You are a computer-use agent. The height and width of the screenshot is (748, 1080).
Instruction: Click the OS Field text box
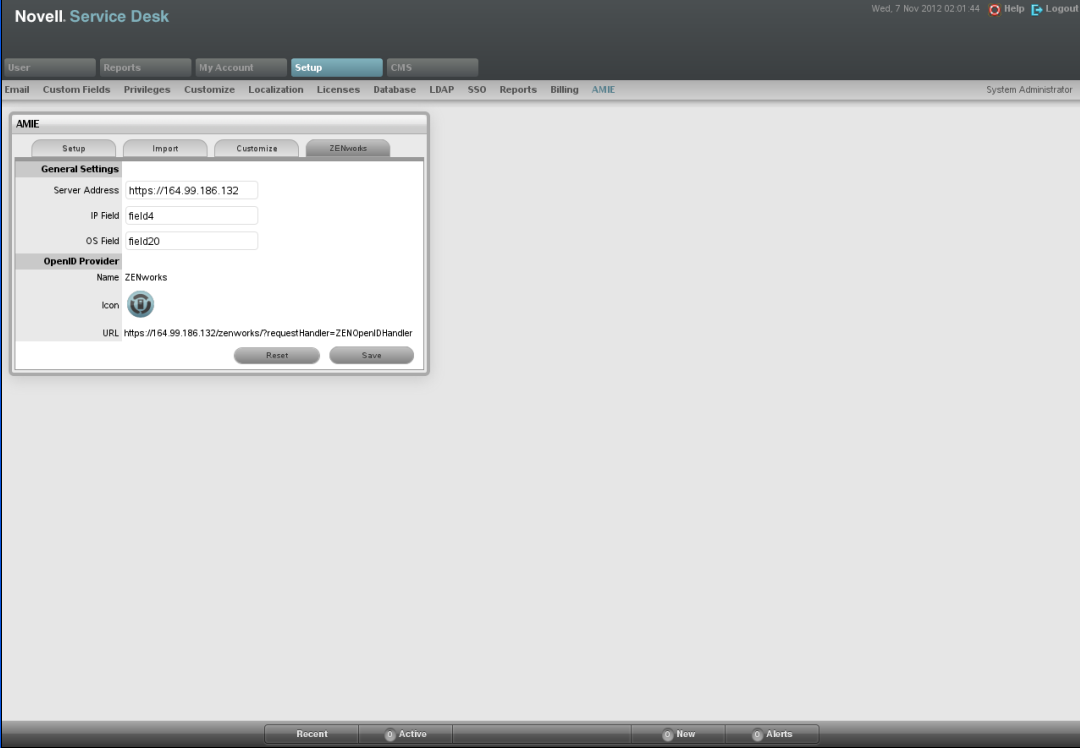[191, 241]
